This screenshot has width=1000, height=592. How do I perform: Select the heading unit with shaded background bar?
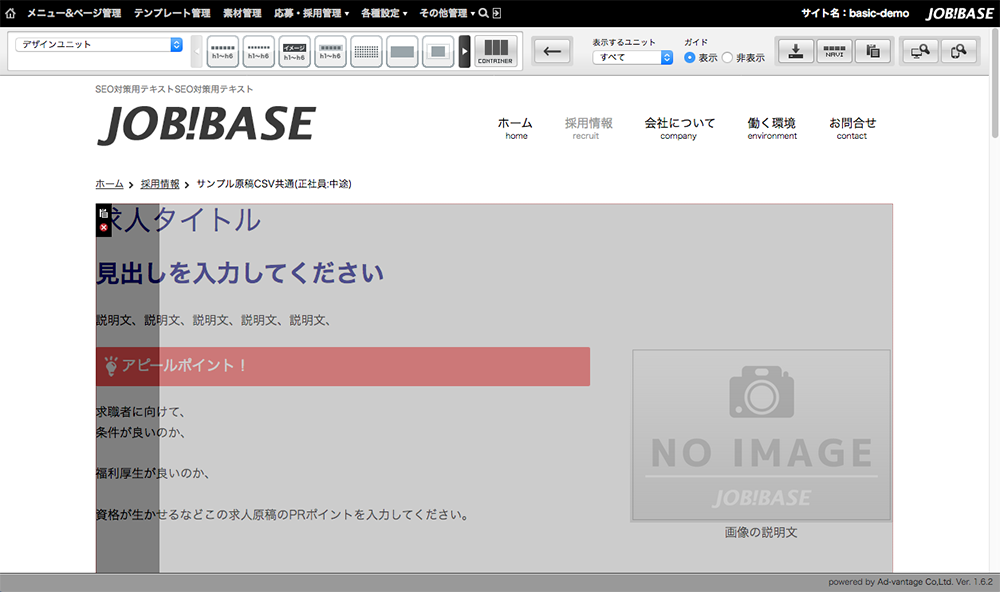[330, 52]
